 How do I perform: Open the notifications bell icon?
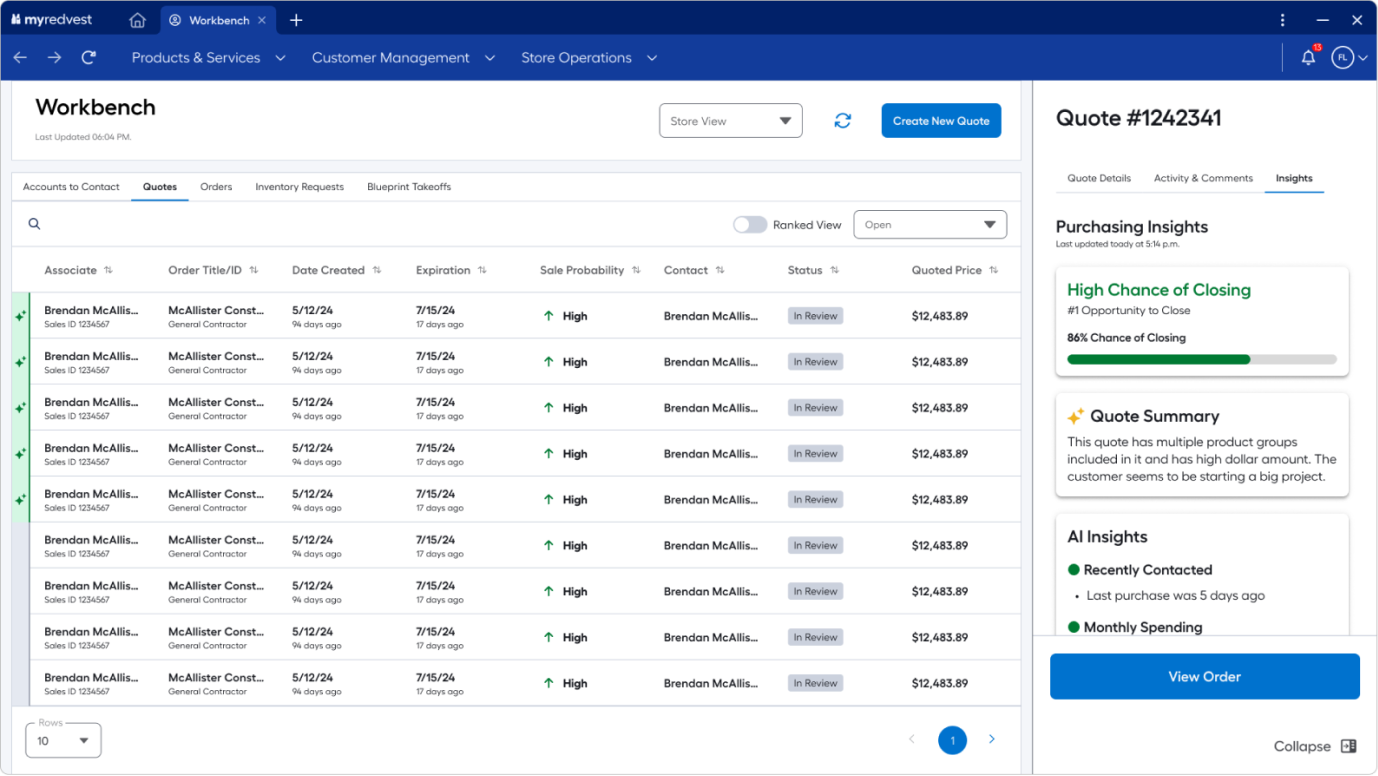coord(1308,58)
